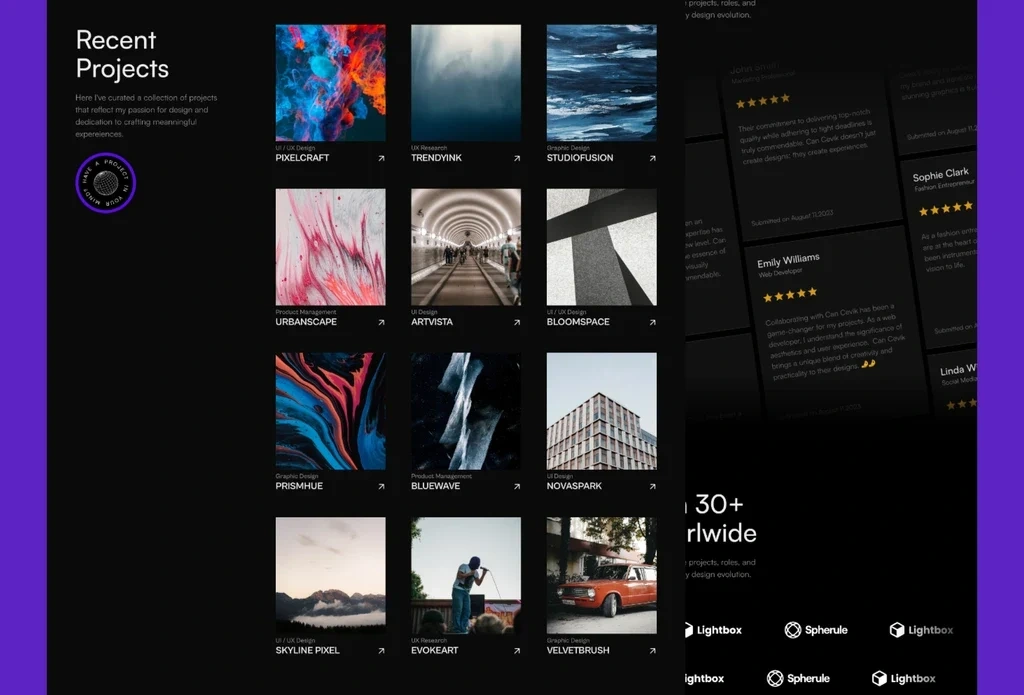Click the arrow icon beside BLUEWAVE

click(517, 486)
